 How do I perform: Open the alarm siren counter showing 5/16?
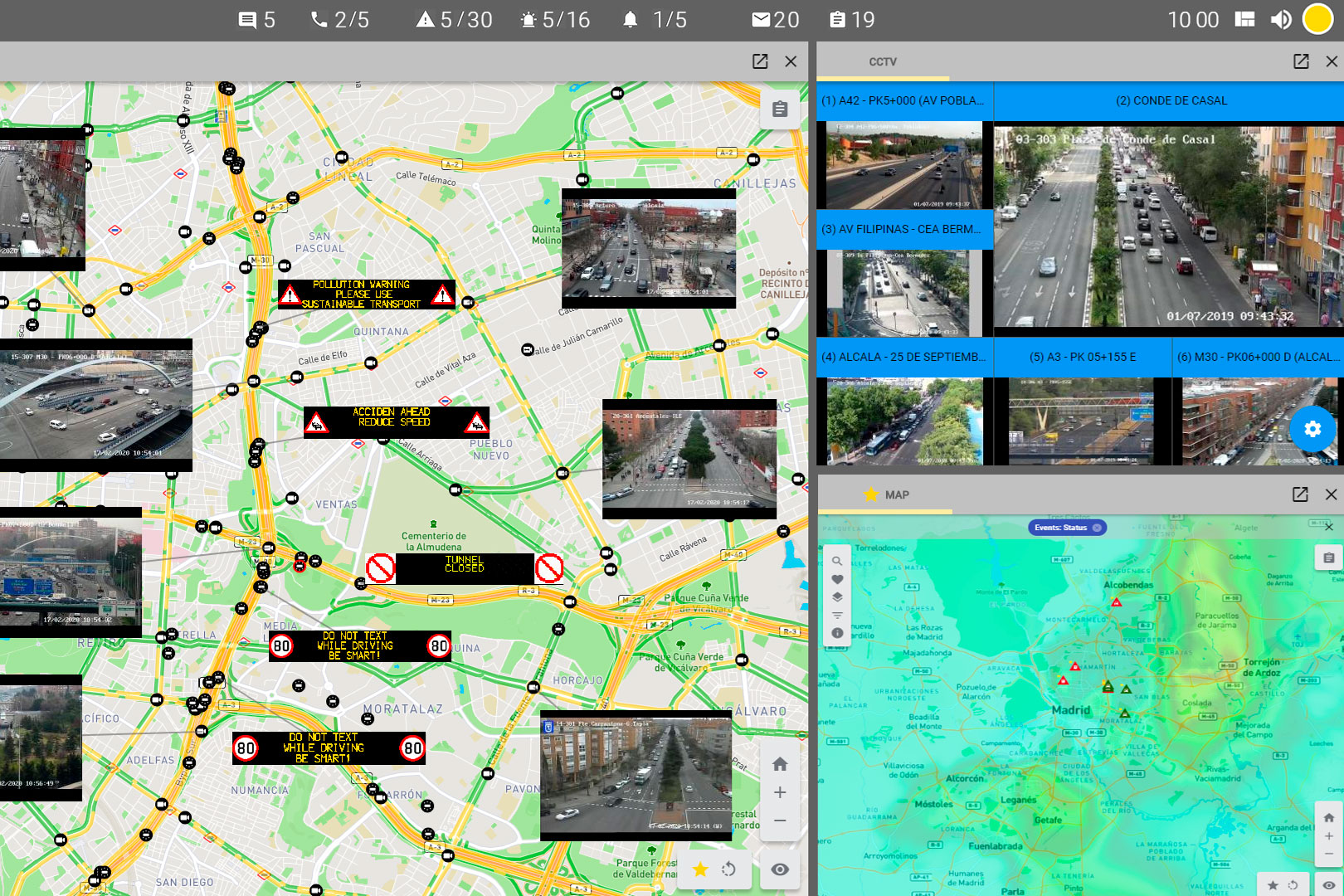pos(554,20)
